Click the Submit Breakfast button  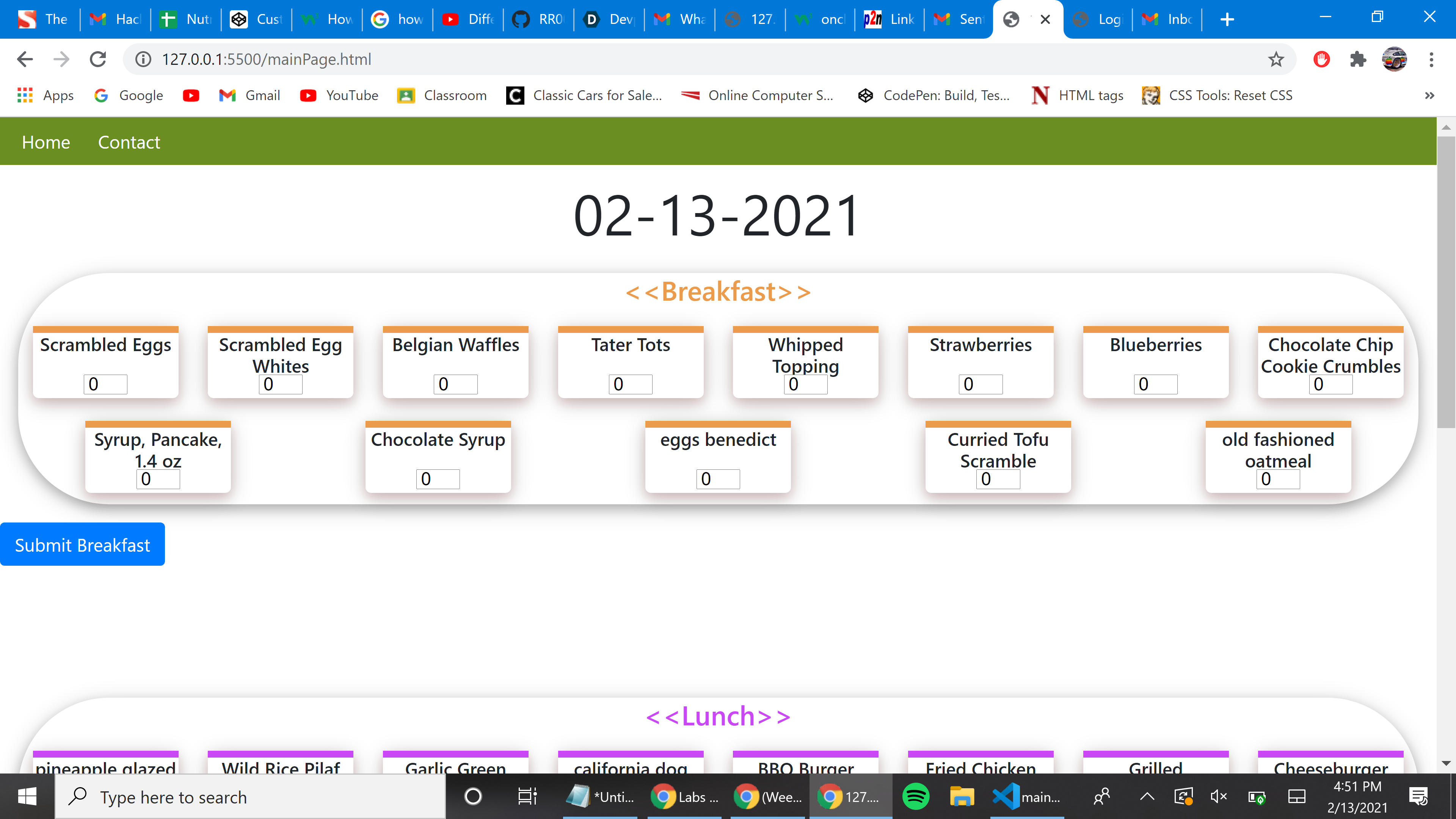83,544
